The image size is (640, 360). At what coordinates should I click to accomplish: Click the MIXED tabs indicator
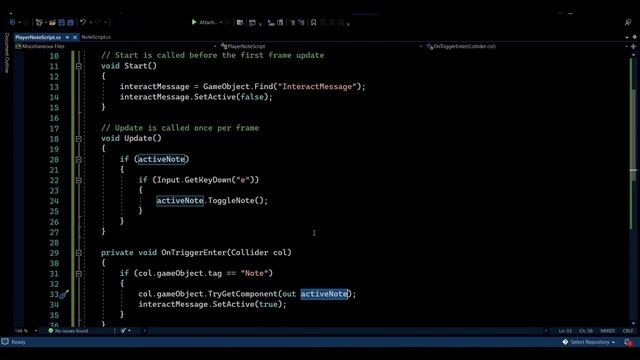[x=607, y=331]
